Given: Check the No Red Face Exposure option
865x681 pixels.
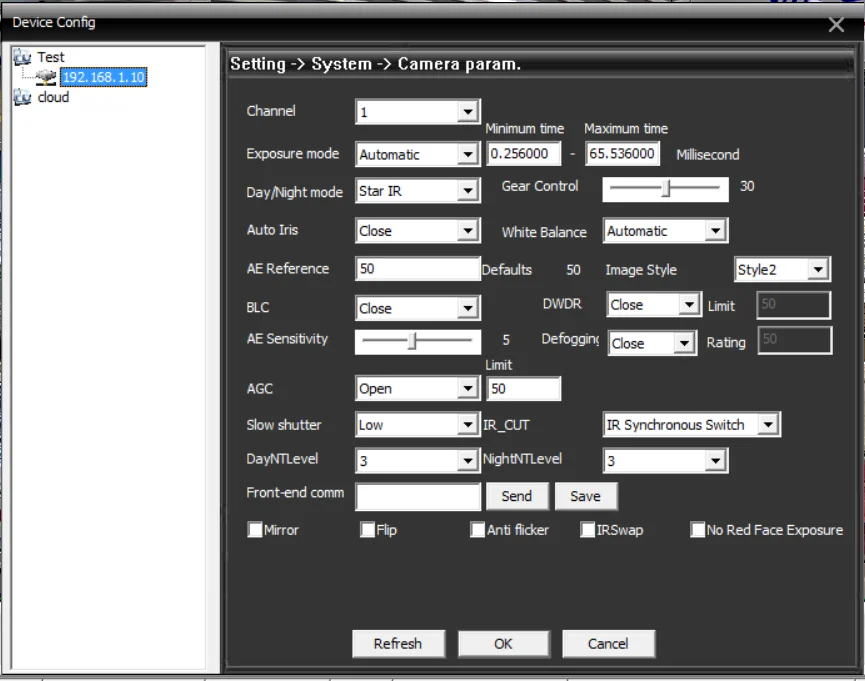Looking at the screenshot, I should coord(698,531).
